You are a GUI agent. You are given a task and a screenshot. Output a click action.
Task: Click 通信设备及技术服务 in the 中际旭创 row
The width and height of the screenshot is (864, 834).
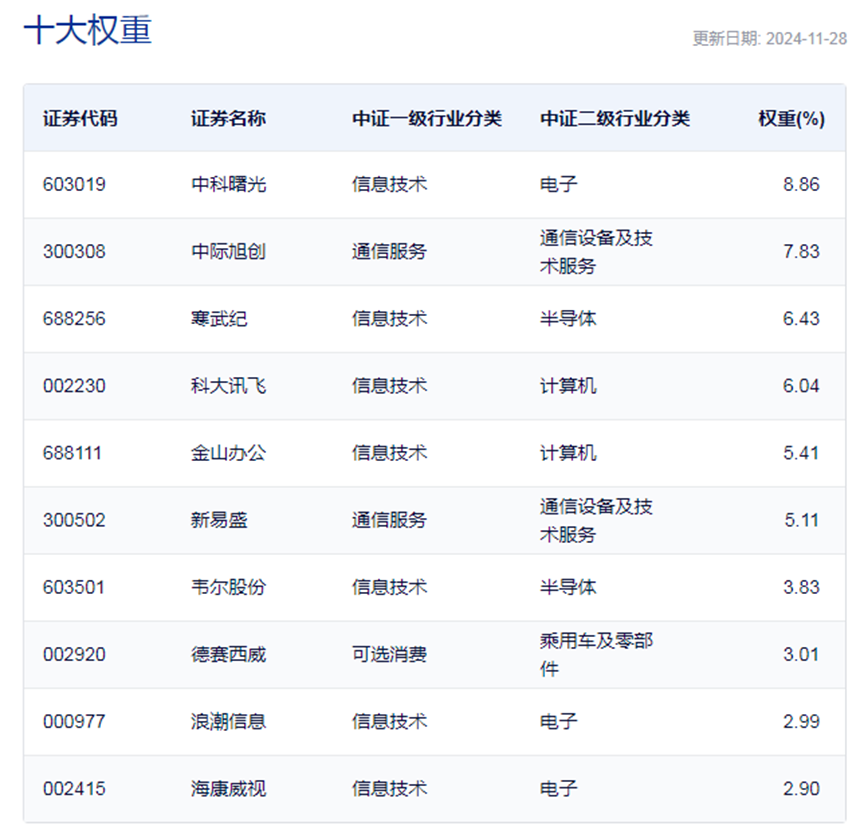coord(596,252)
